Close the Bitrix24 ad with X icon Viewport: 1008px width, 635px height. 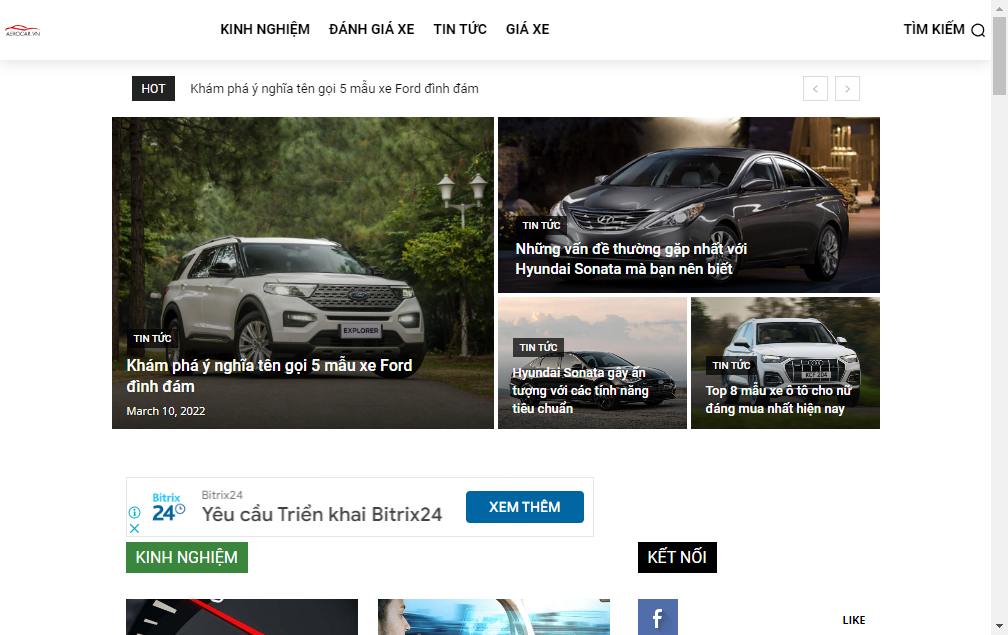134,528
